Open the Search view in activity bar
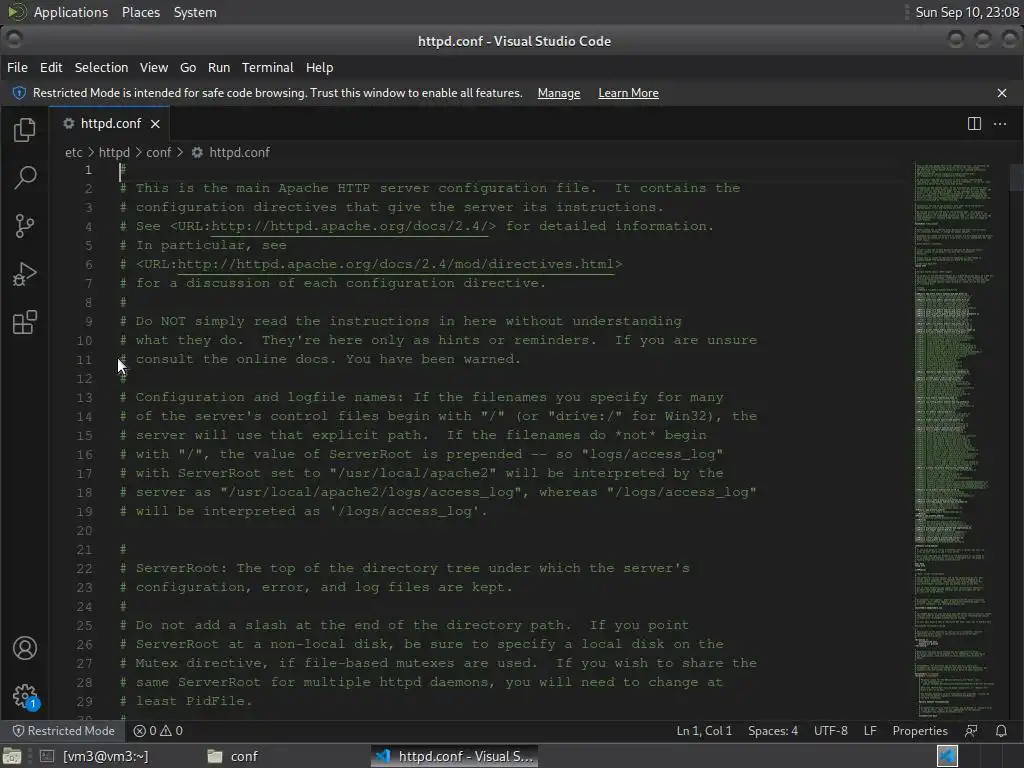This screenshot has height=768, width=1024. tap(25, 177)
